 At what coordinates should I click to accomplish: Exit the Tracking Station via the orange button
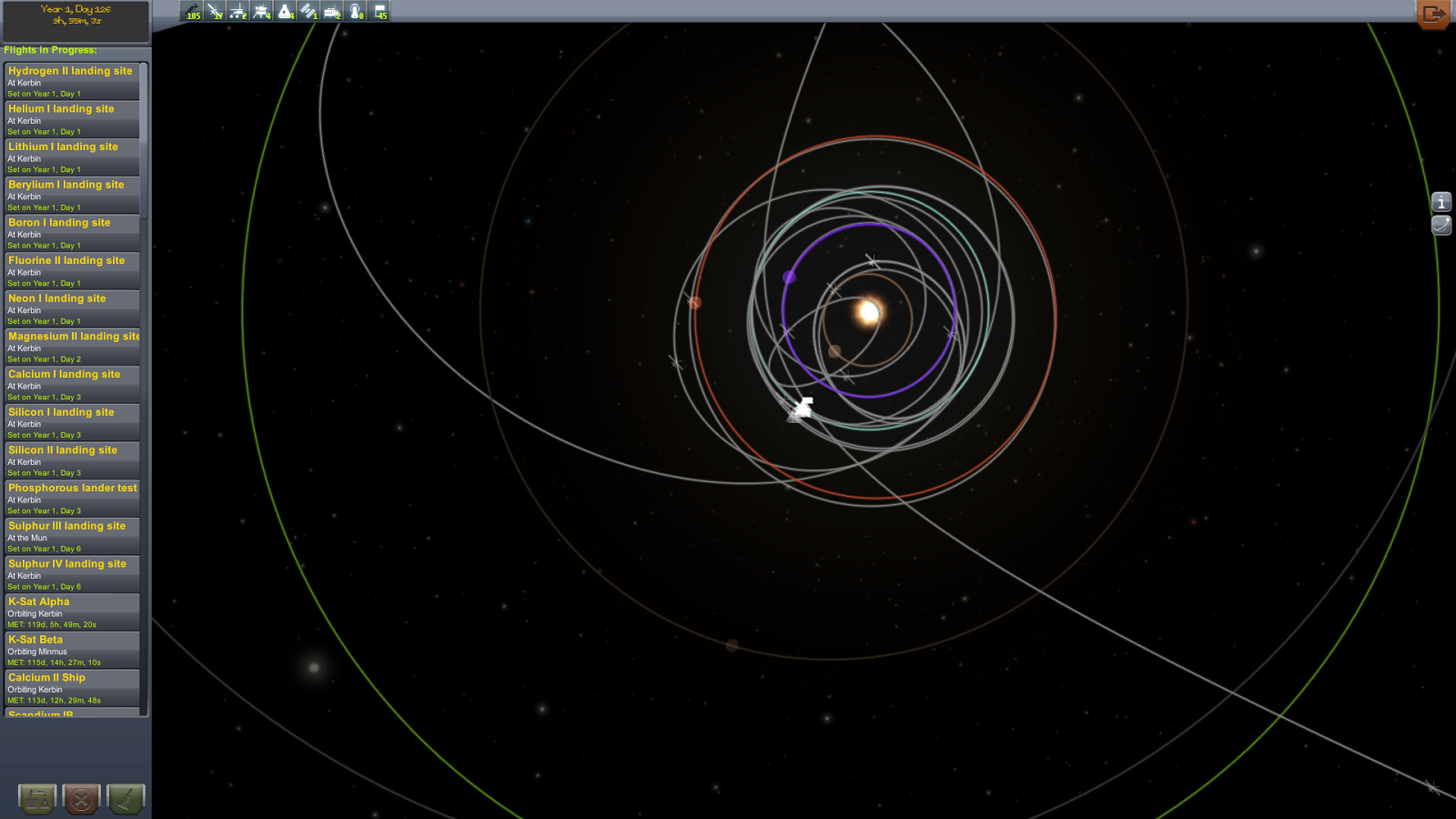click(x=1433, y=14)
